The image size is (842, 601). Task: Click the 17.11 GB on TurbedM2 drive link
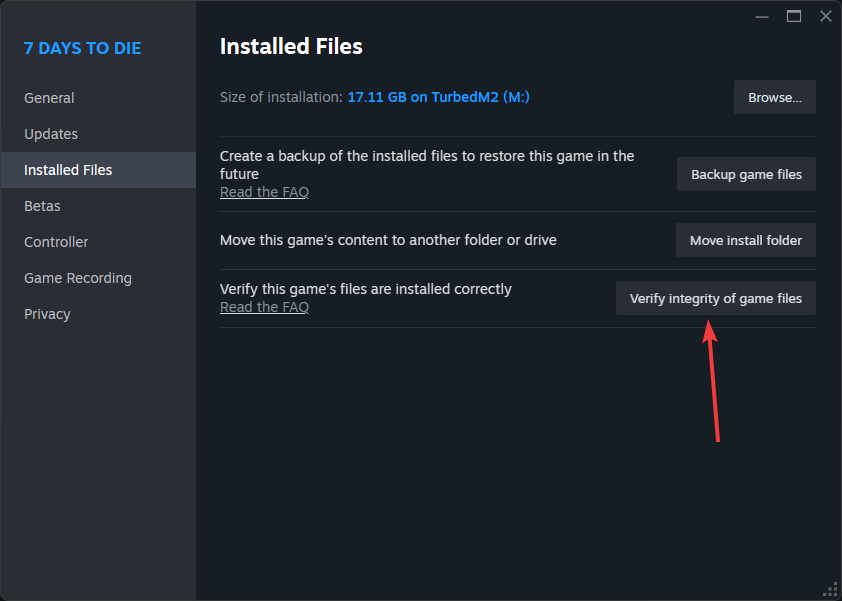pos(438,97)
